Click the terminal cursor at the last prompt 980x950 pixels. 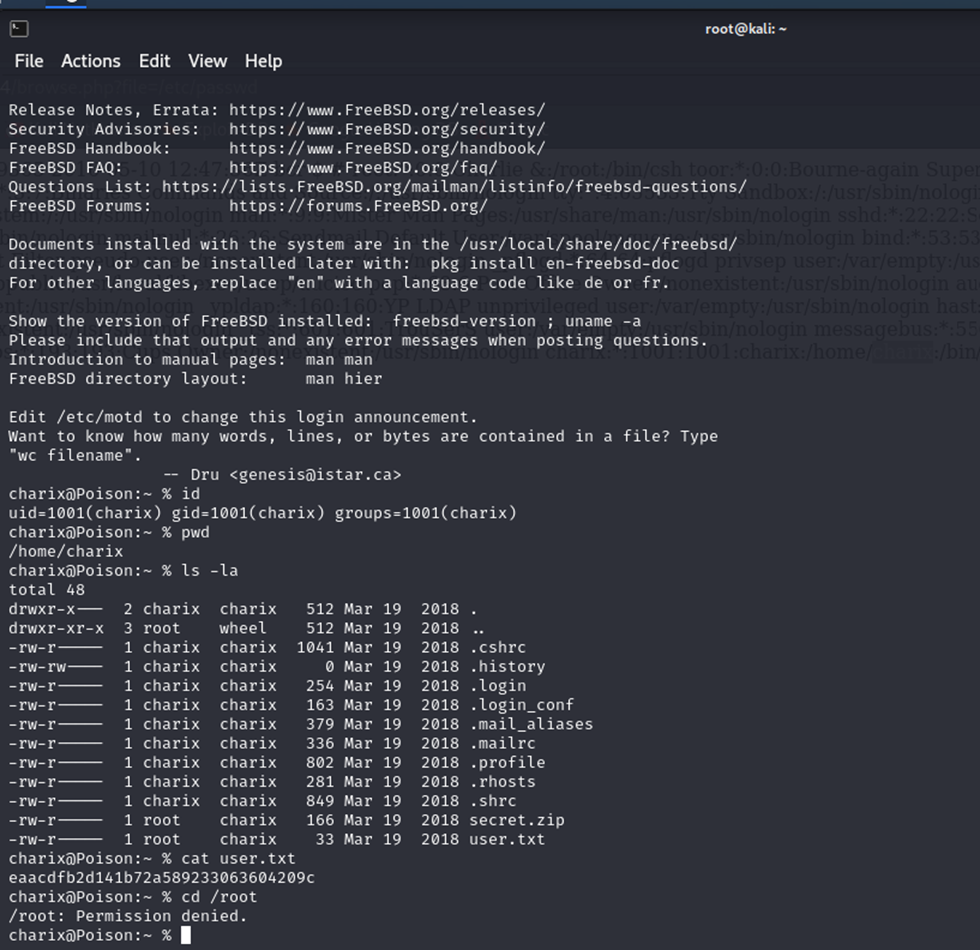(185, 935)
